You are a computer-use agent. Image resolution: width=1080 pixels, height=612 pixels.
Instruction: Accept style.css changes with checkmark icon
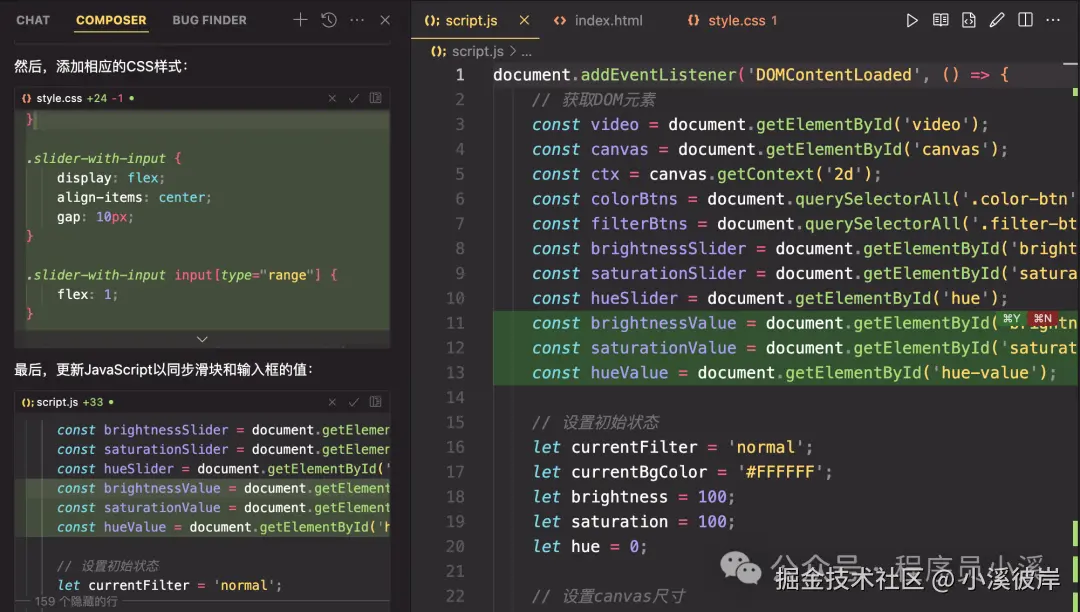click(353, 98)
